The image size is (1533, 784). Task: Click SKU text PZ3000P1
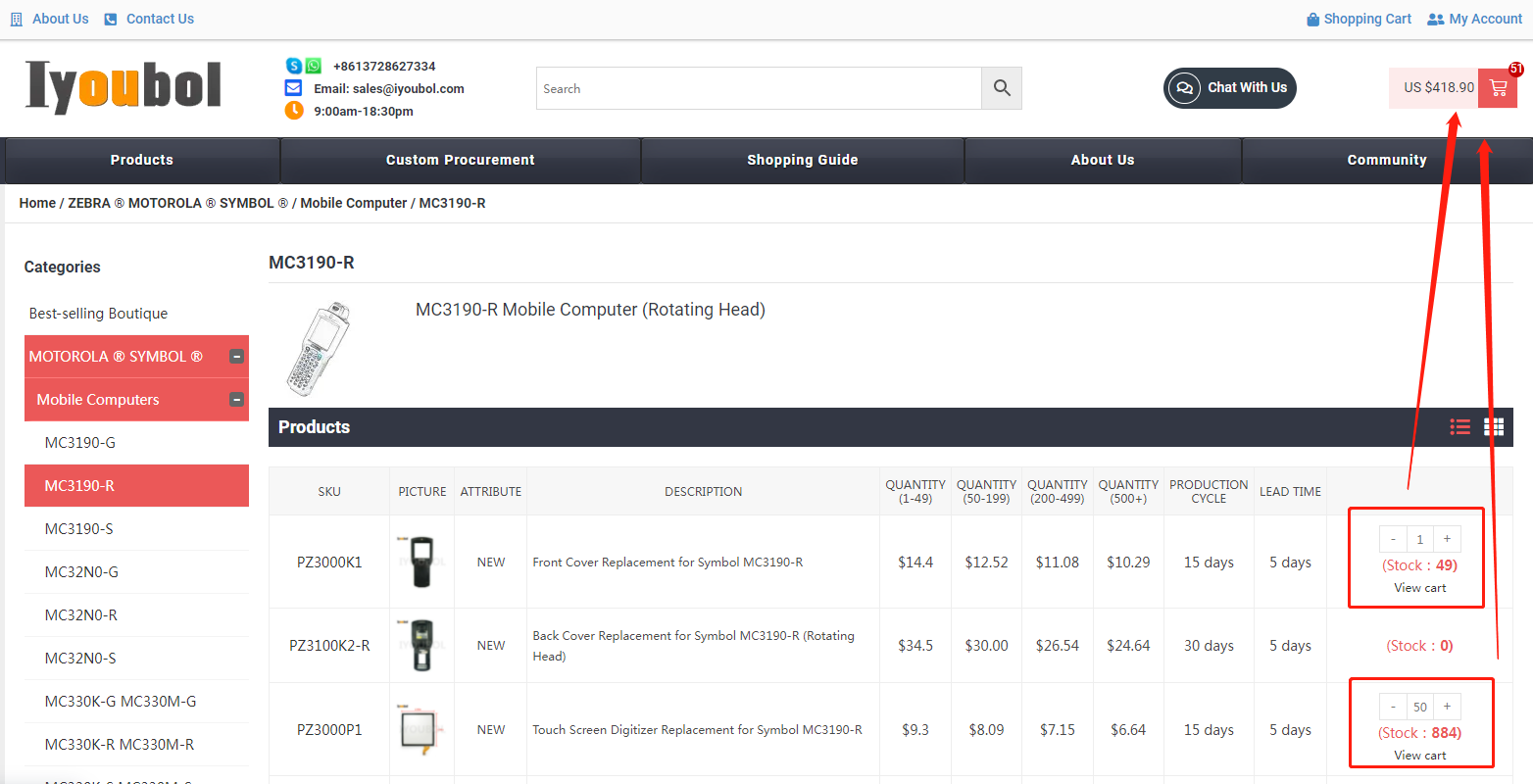tap(329, 730)
